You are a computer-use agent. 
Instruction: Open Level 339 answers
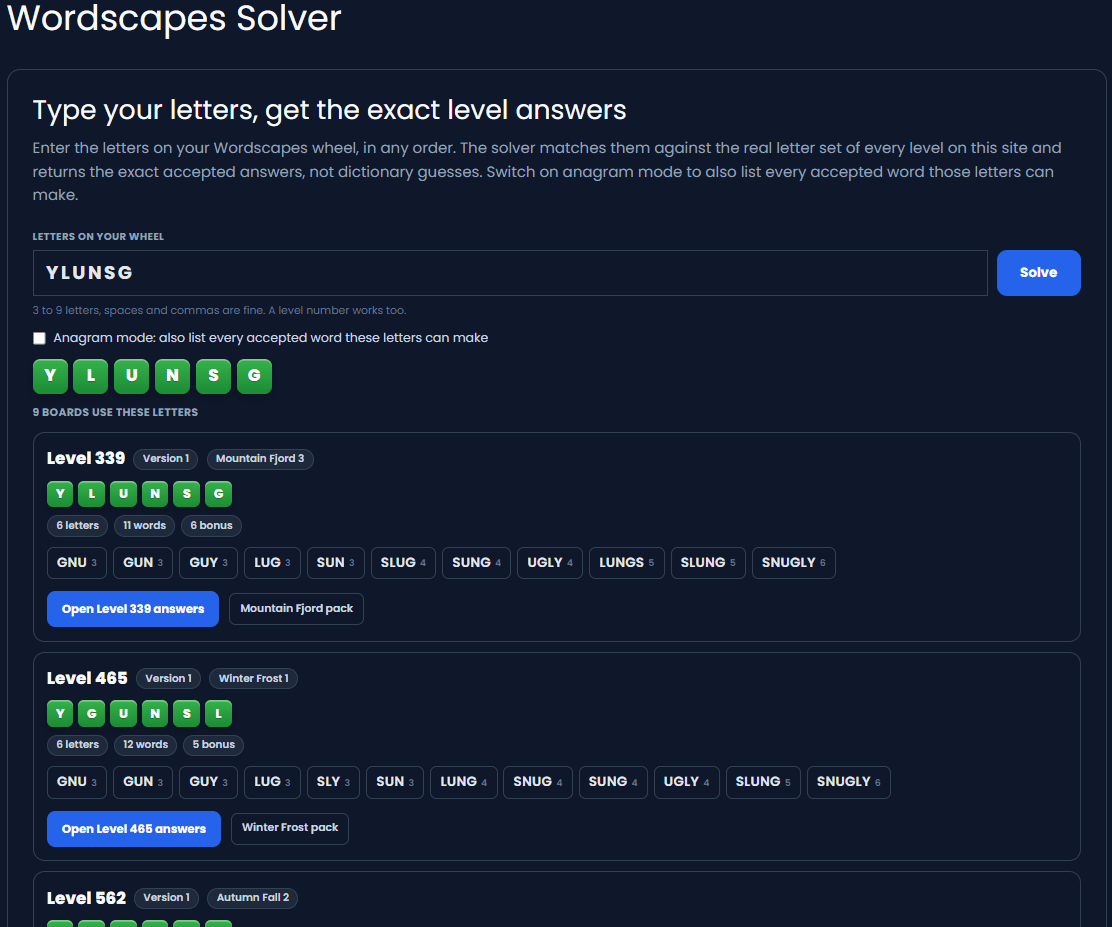coord(133,609)
